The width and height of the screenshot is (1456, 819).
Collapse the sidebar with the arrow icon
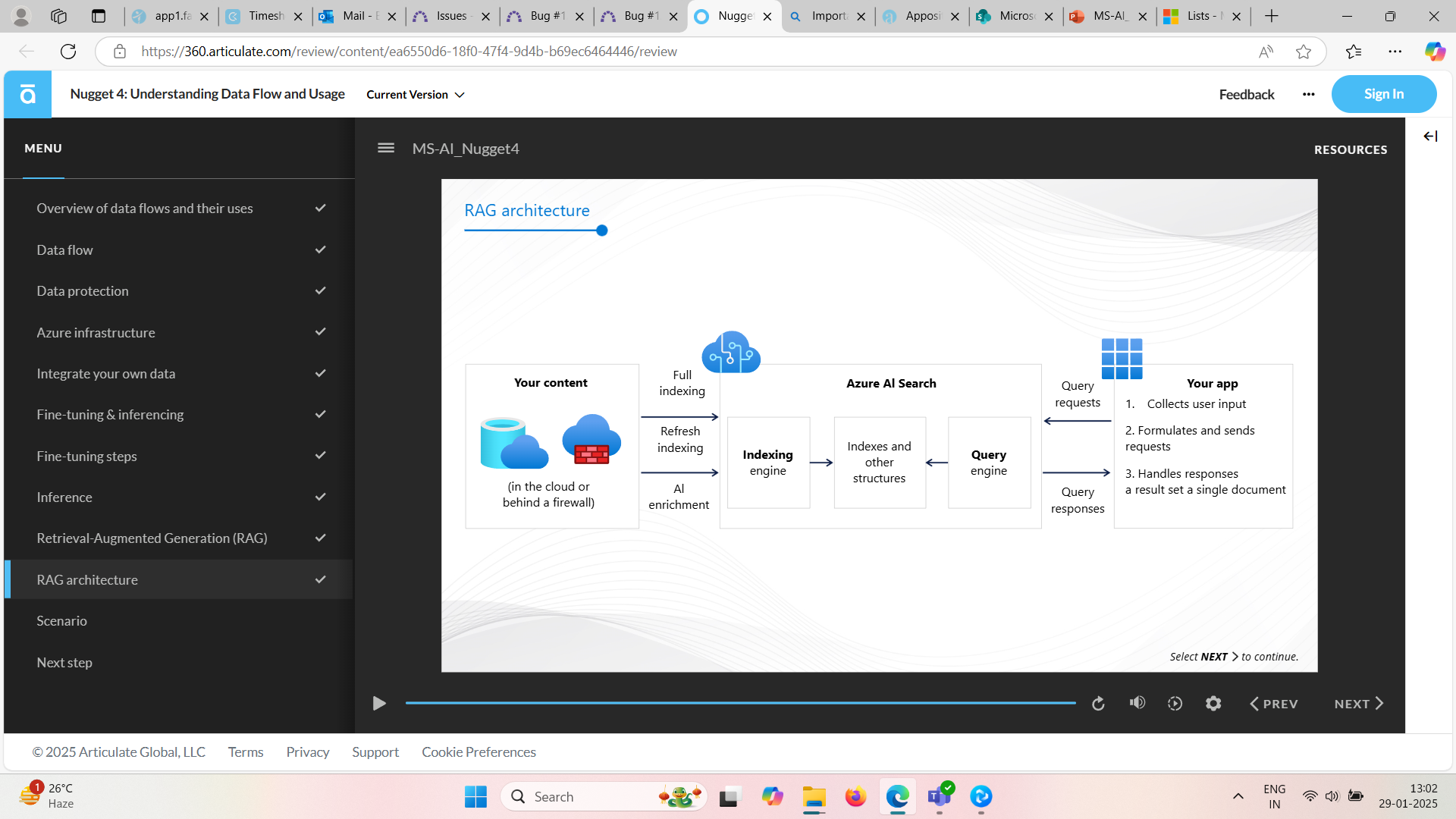1430,136
